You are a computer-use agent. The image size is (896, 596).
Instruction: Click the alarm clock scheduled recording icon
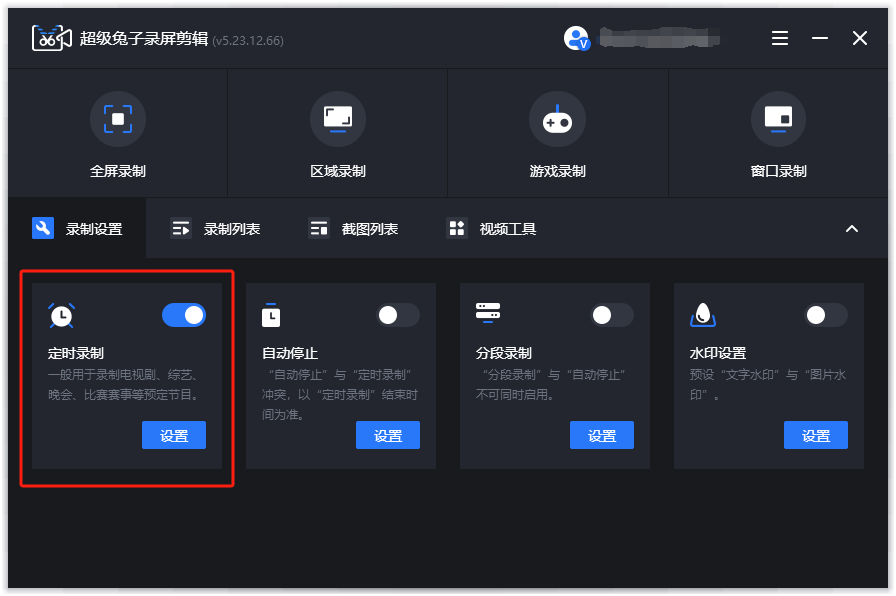(x=62, y=315)
